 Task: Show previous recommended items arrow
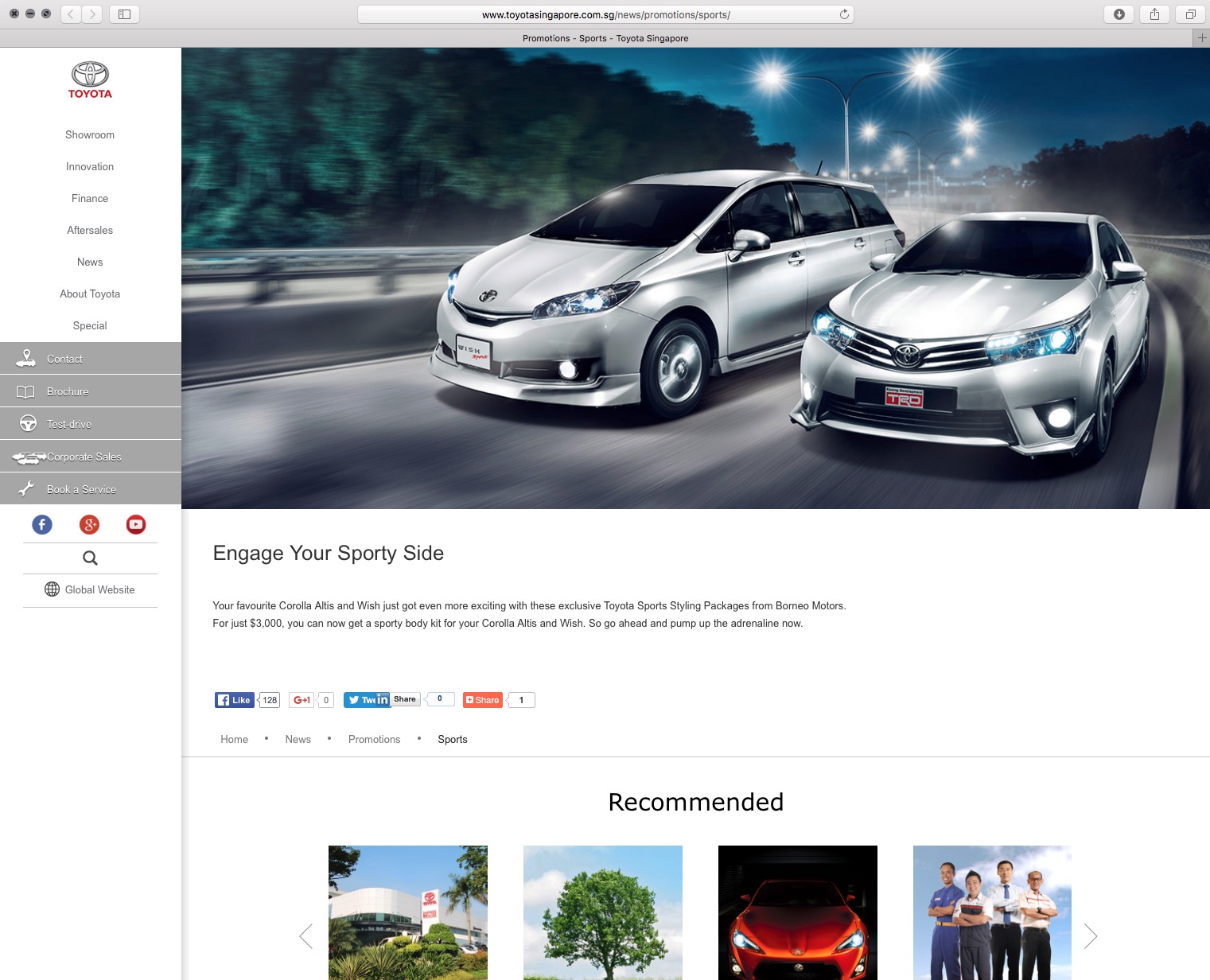(x=306, y=936)
